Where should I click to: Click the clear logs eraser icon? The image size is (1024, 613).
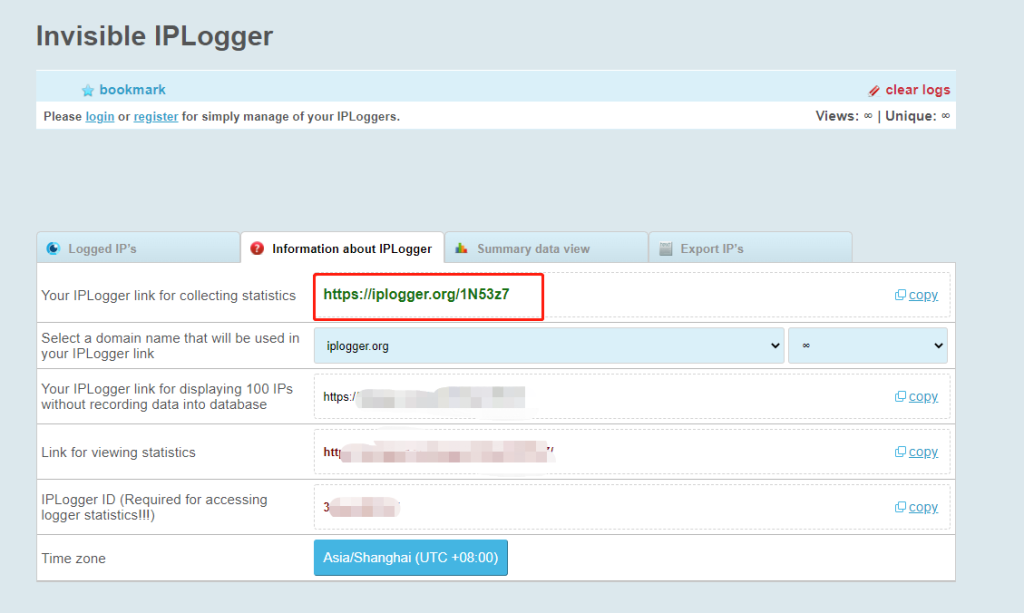874,90
